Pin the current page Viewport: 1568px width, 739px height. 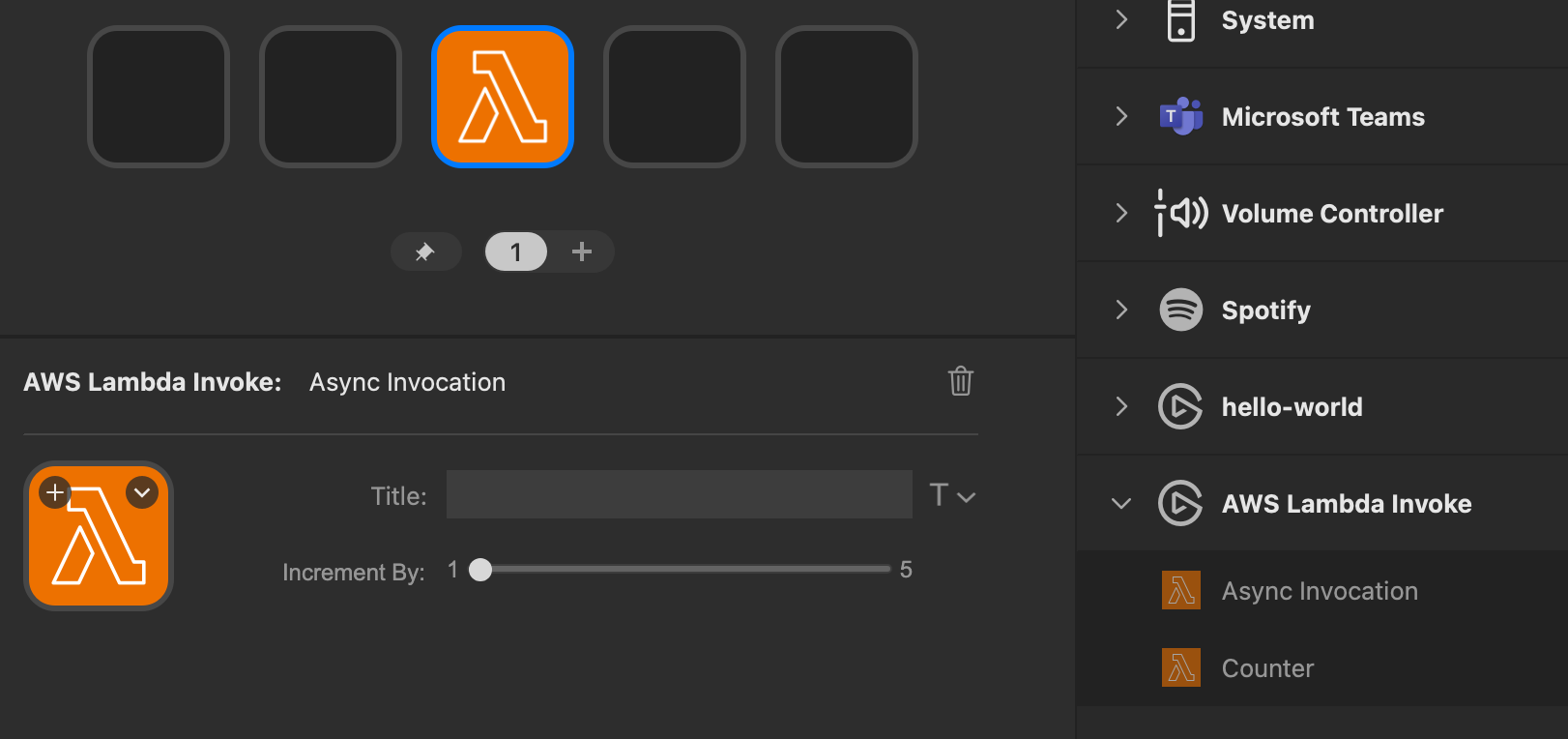coord(425,251)
